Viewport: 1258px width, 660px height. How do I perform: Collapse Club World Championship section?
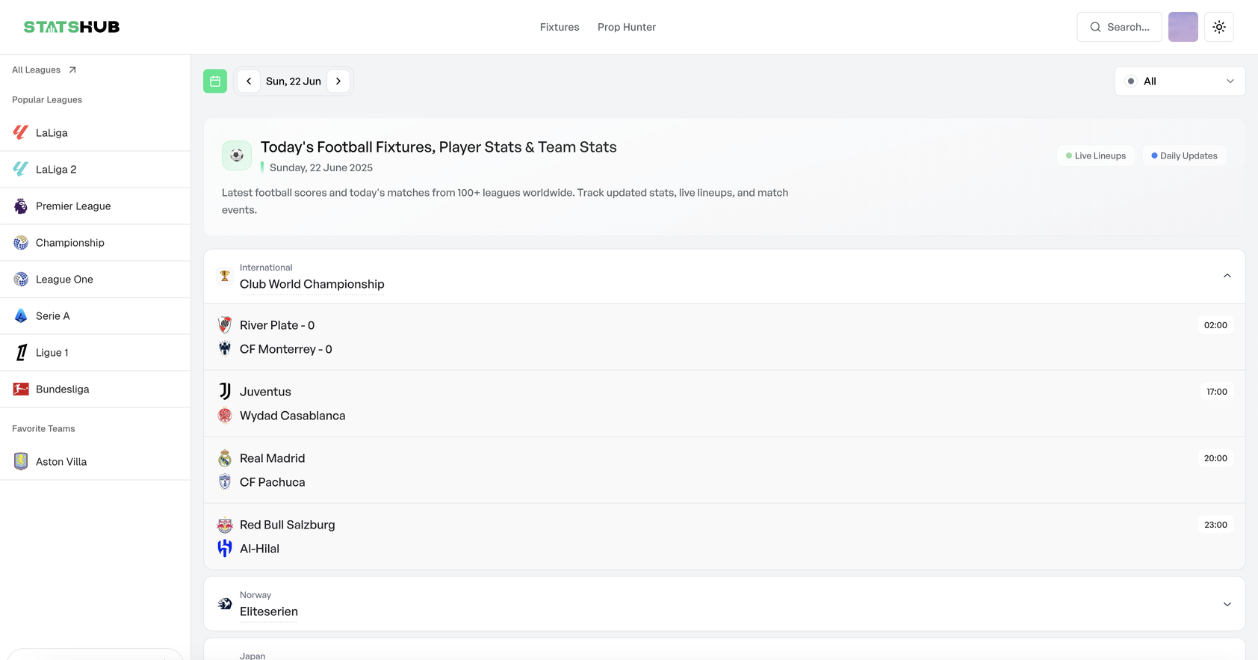coord(1227,276)
